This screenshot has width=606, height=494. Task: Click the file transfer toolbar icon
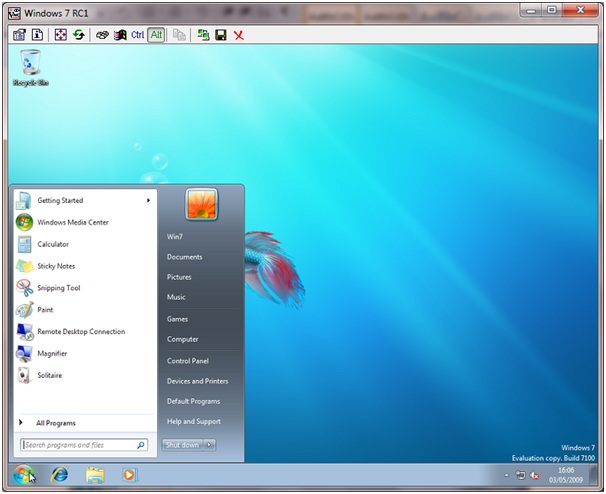pos(179,35)
